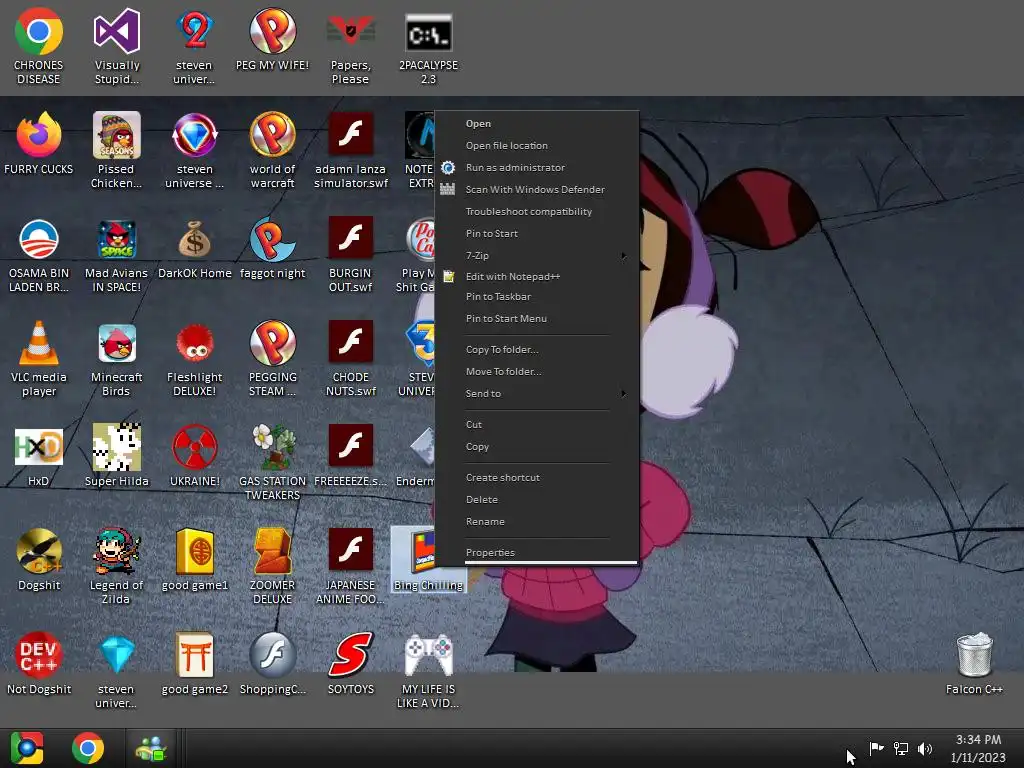Choose Cut in the context menu
This screenshot has width=1024, height=768.
537,424
